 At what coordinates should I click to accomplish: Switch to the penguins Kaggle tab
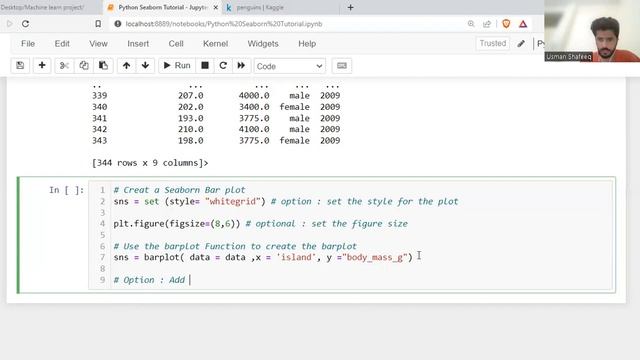point(281,7)
